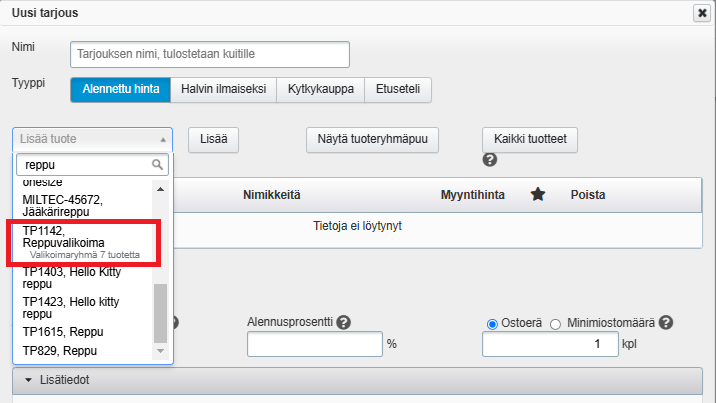Click scroll up arrow in product list

point(160,188)
